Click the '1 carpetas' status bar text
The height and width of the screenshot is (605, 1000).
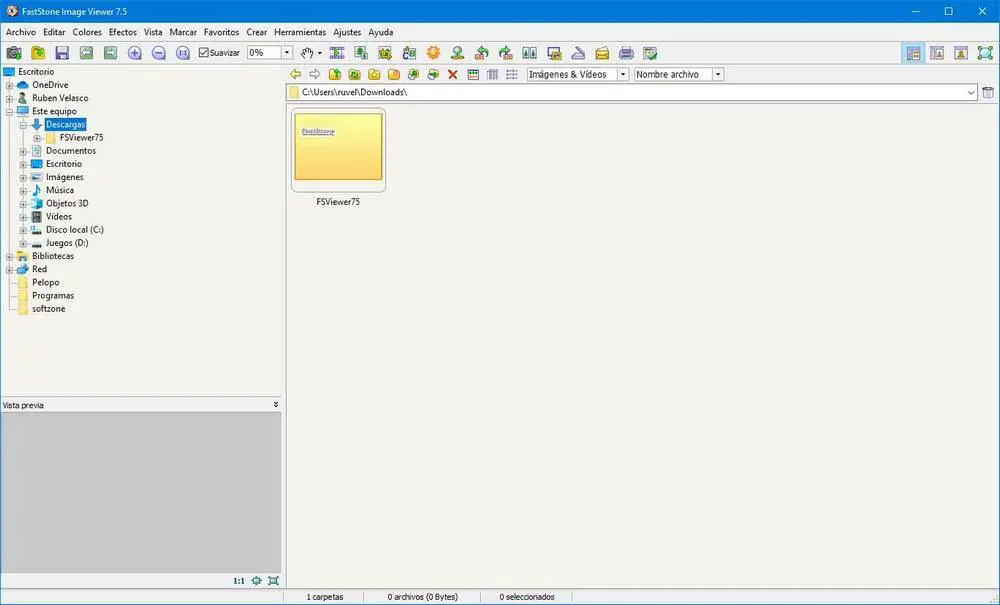pos(325,597)
